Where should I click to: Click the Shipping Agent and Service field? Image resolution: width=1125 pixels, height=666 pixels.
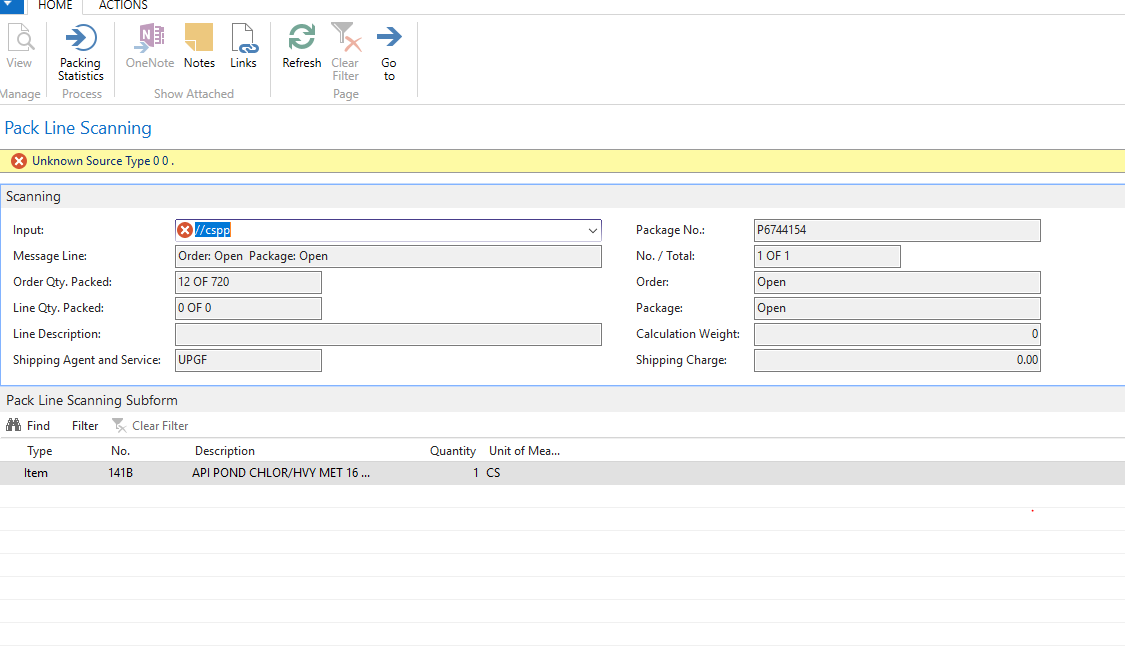(x=248, y=360)
